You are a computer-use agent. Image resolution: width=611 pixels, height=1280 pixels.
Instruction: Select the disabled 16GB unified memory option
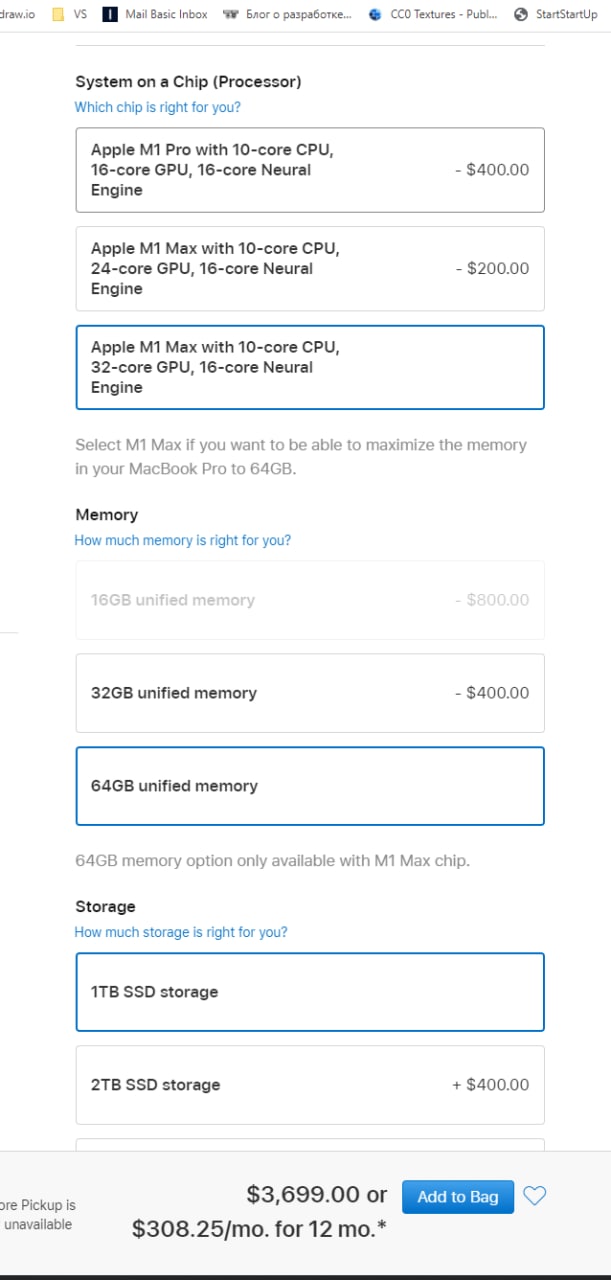click(310, 600)
